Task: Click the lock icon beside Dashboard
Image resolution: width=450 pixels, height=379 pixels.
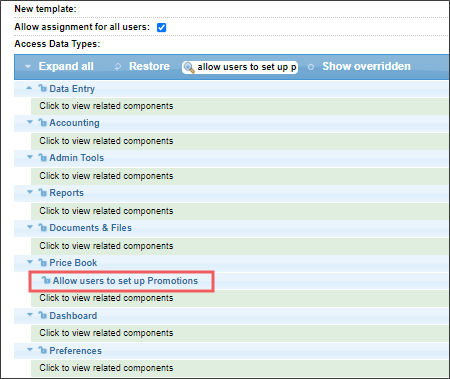Action: pos(42,315)
